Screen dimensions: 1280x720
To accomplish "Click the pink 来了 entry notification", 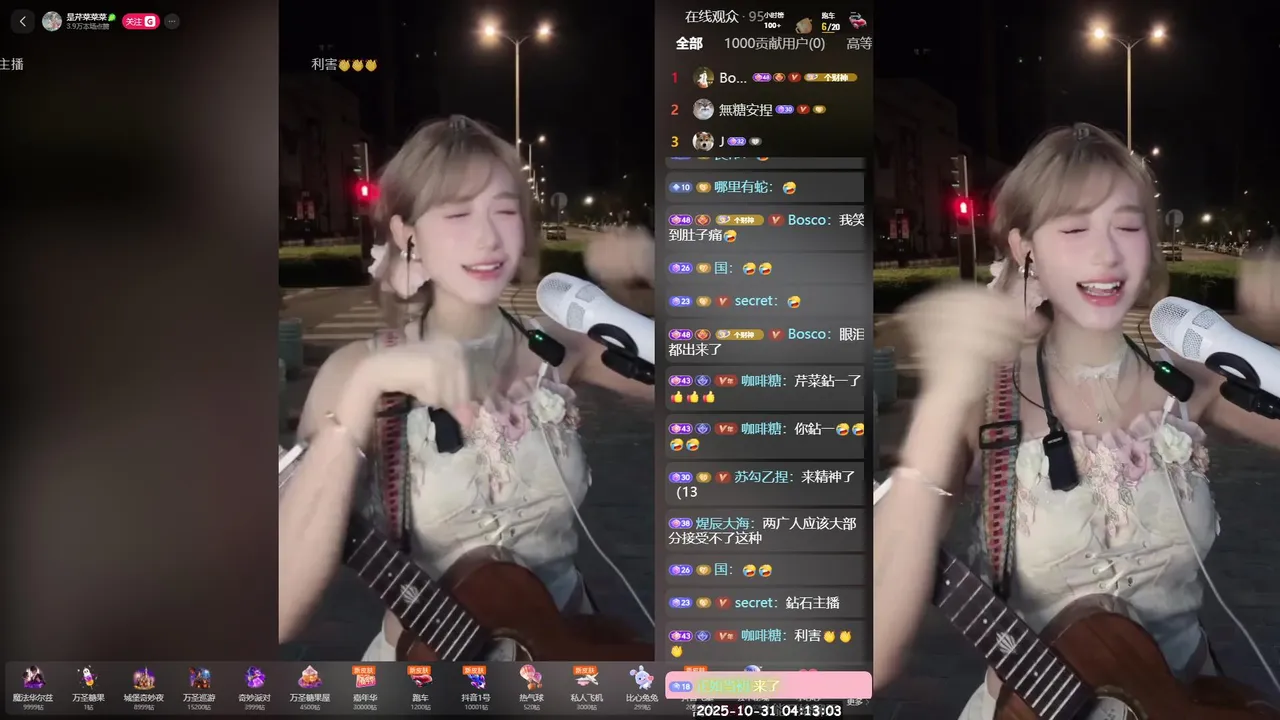I will pyautogui.click(x=768, y=686).
